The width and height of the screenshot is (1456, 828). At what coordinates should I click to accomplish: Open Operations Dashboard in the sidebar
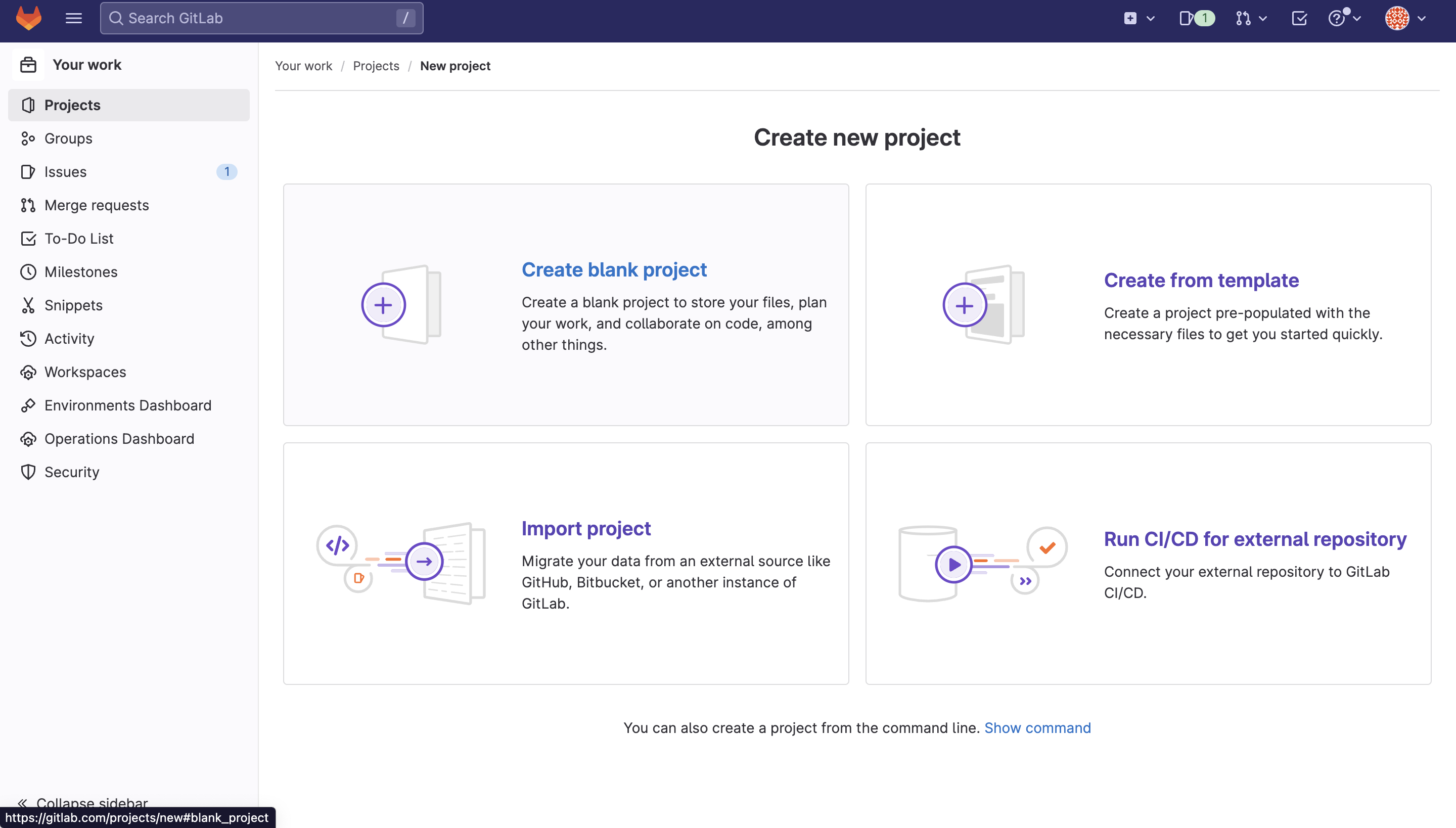128,438
